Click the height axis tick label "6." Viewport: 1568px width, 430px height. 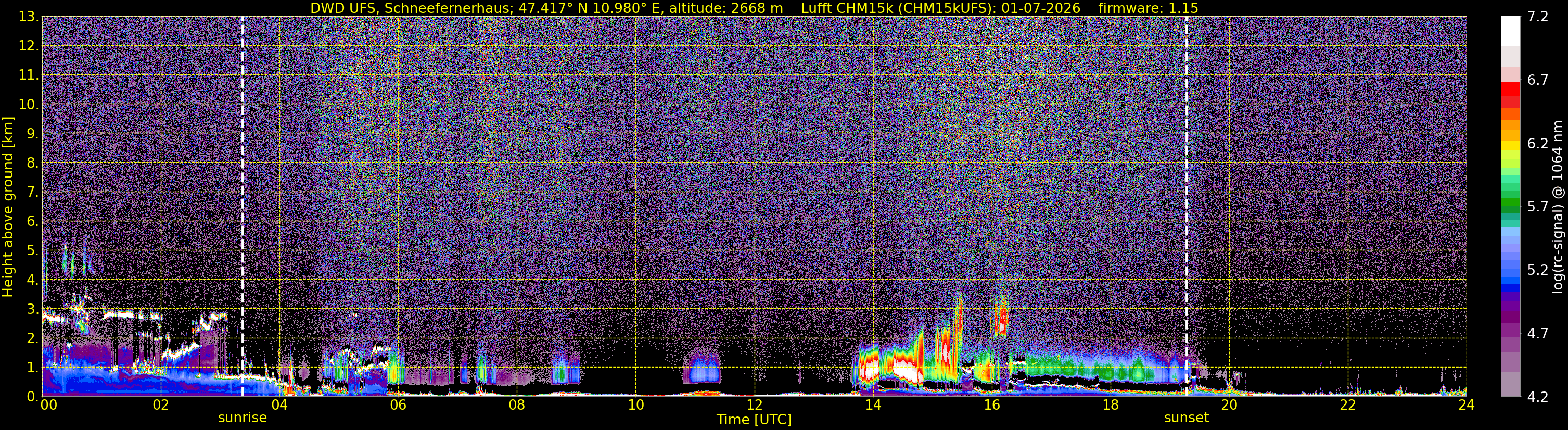click(x=32, y=221)
